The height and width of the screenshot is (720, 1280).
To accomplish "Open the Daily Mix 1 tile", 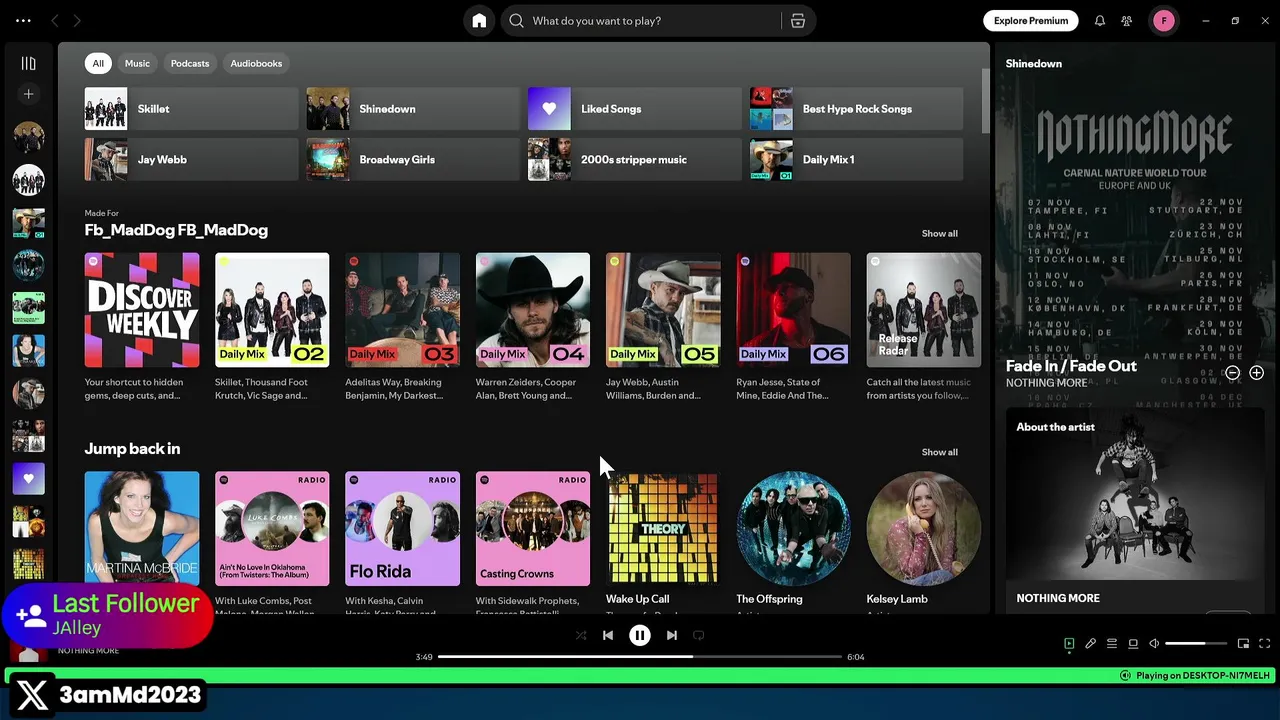I will click(857, 160).
